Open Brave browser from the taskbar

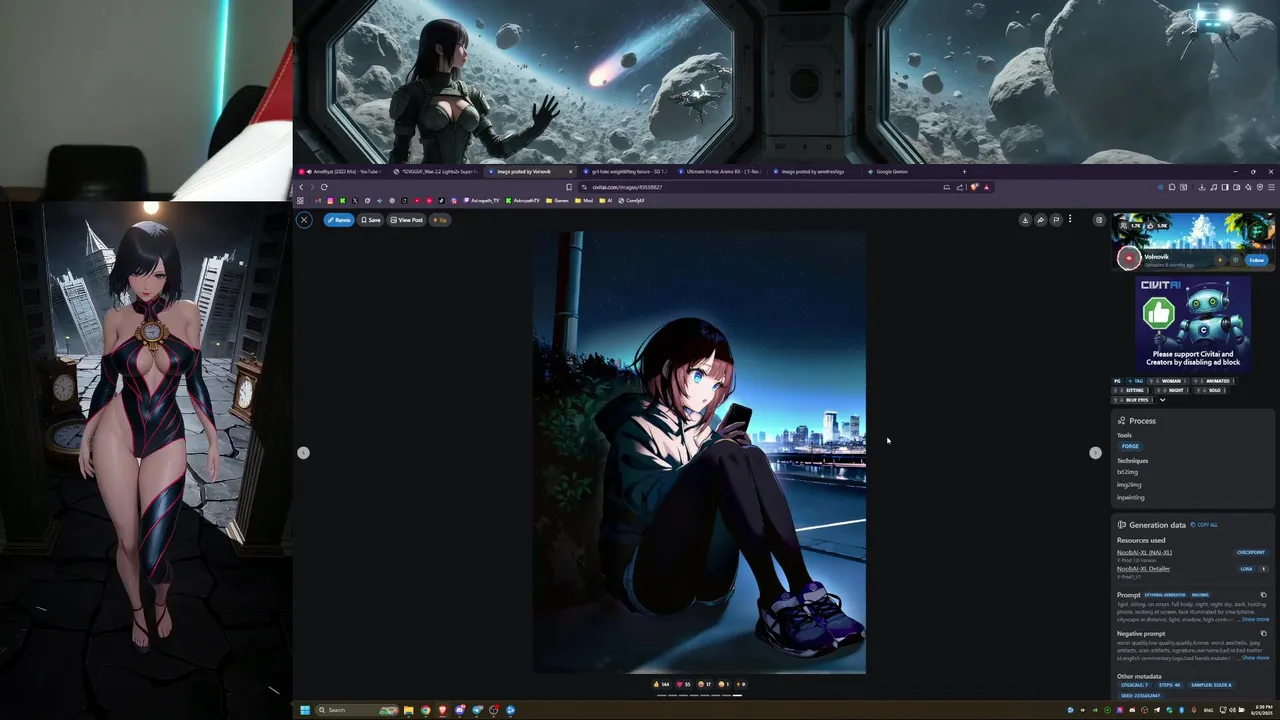[443, 710]
